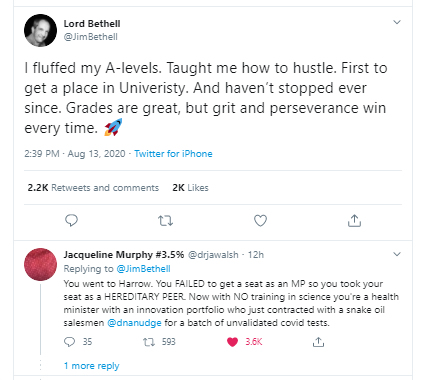This screenshot has width=427, height=380.
Task: Click reply icon on Jacqueline Murphy's tweet
Action: click(x=69, y=342)
